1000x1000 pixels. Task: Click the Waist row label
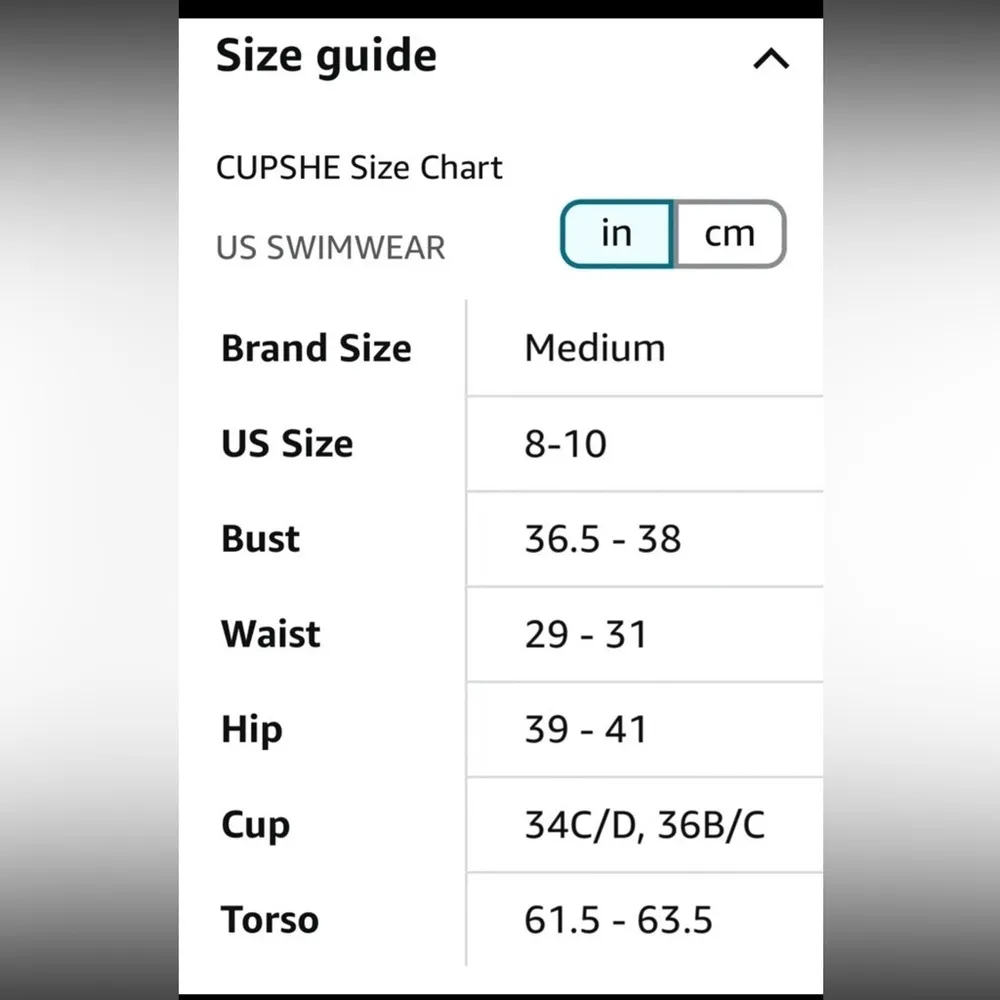[x=271, y=634]
